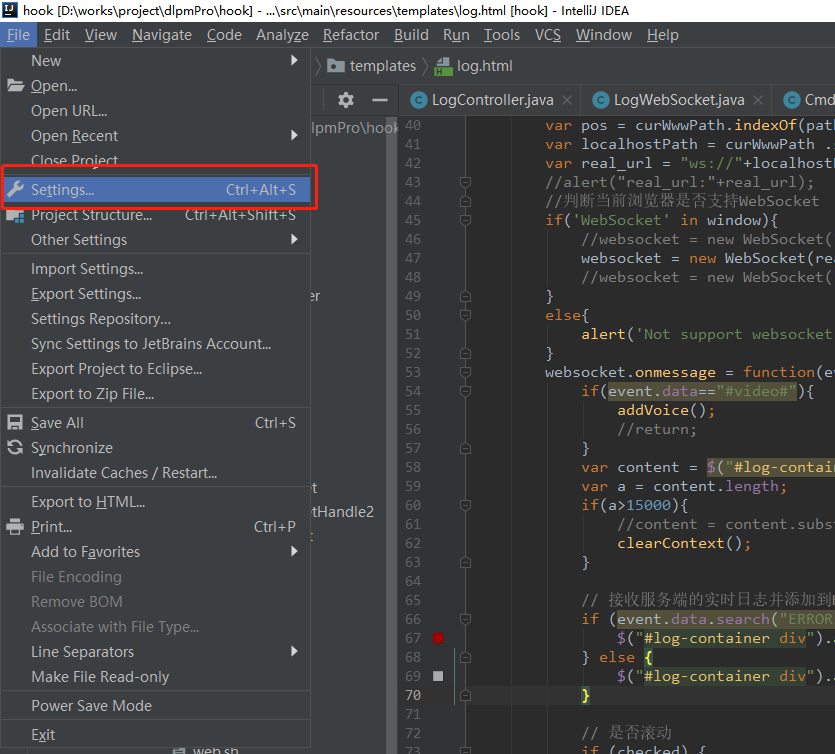This screenshot has width=835, height=754.
Task: Expand the Open Recent submenu arrow
Action: click(294, 135)
